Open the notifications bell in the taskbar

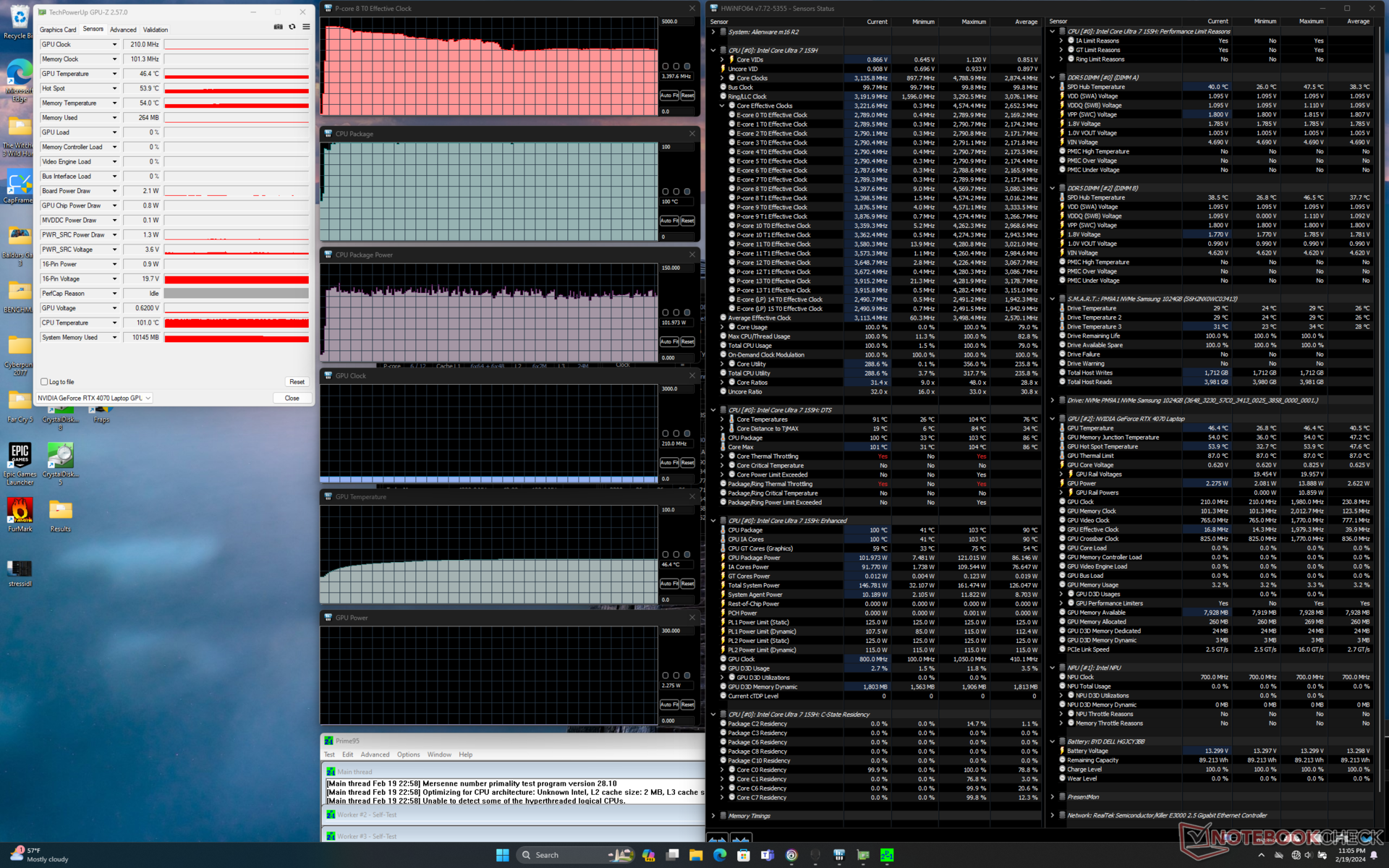(1374, 855)
